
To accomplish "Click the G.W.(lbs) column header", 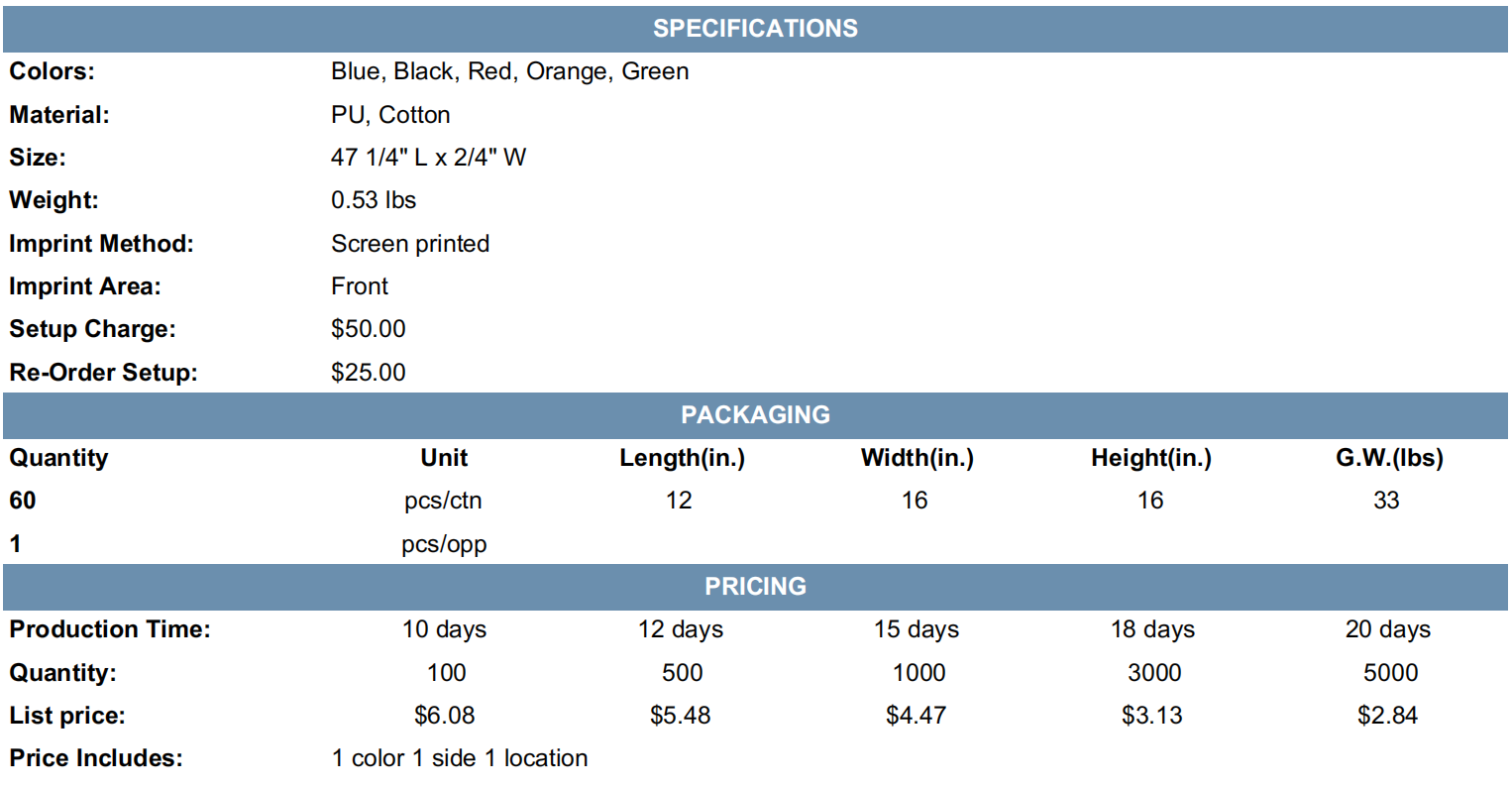I will tap(1389, 458).
